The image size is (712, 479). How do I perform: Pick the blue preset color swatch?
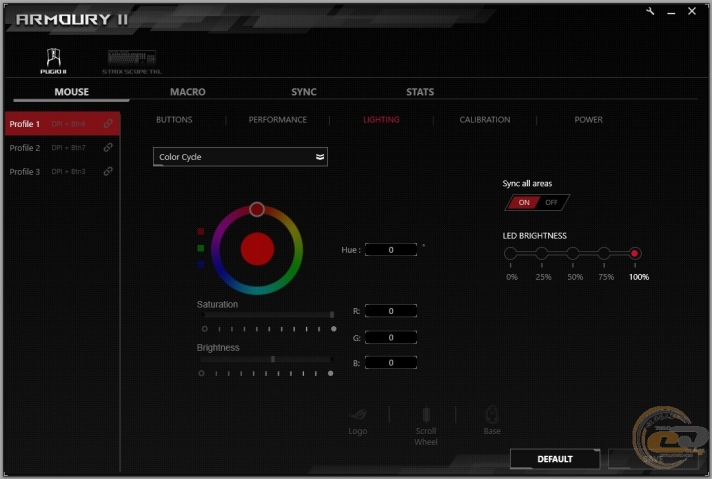click(201, 264)
